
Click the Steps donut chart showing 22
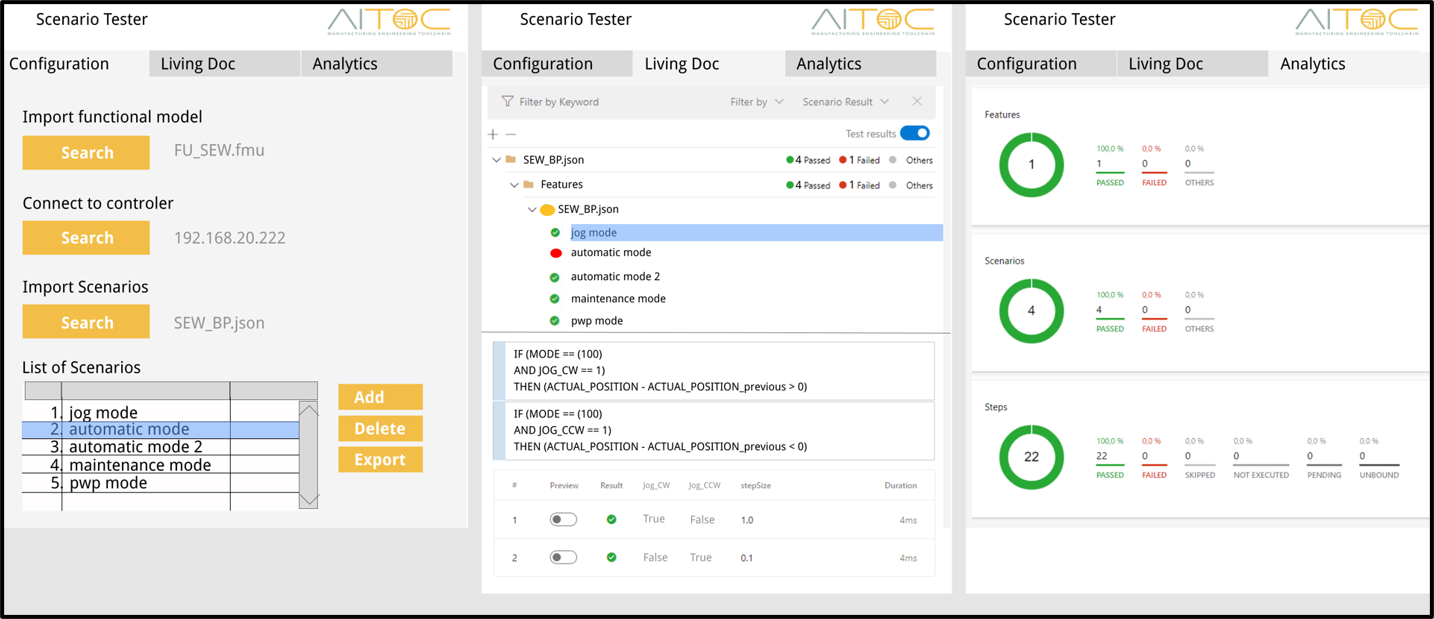(1031, 457)
